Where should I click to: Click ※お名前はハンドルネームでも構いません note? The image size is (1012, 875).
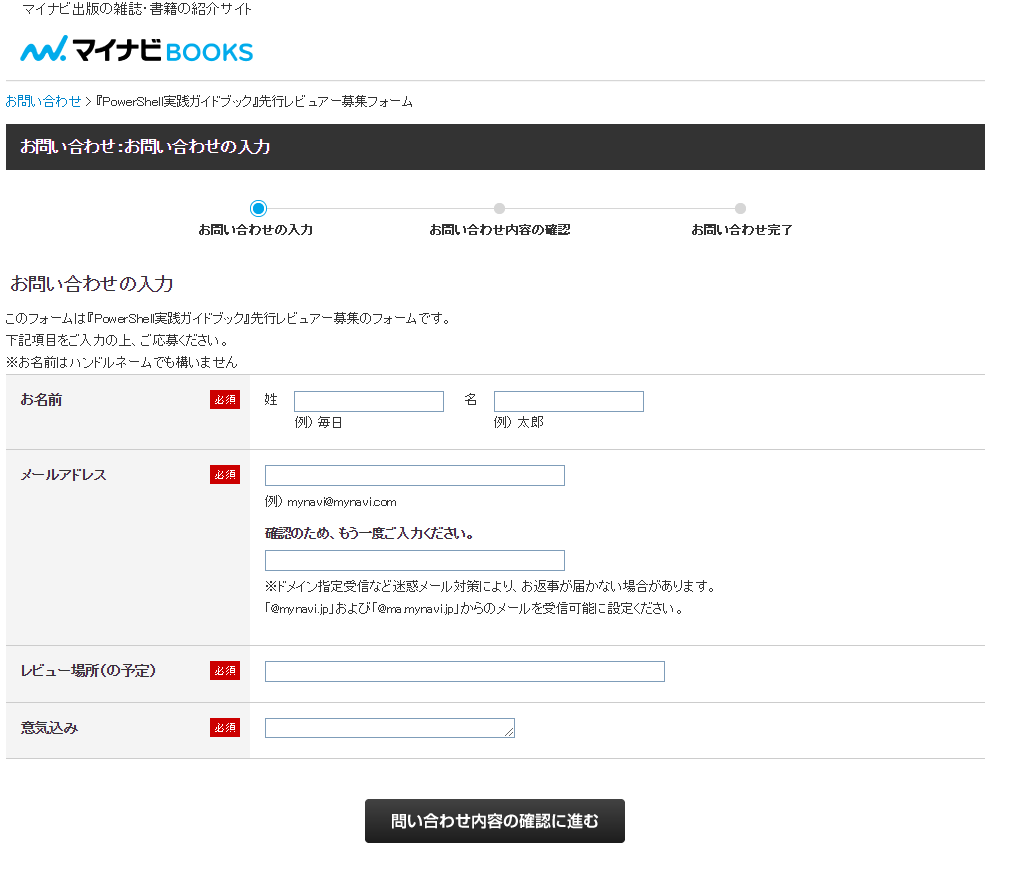[x=121, y=362]
